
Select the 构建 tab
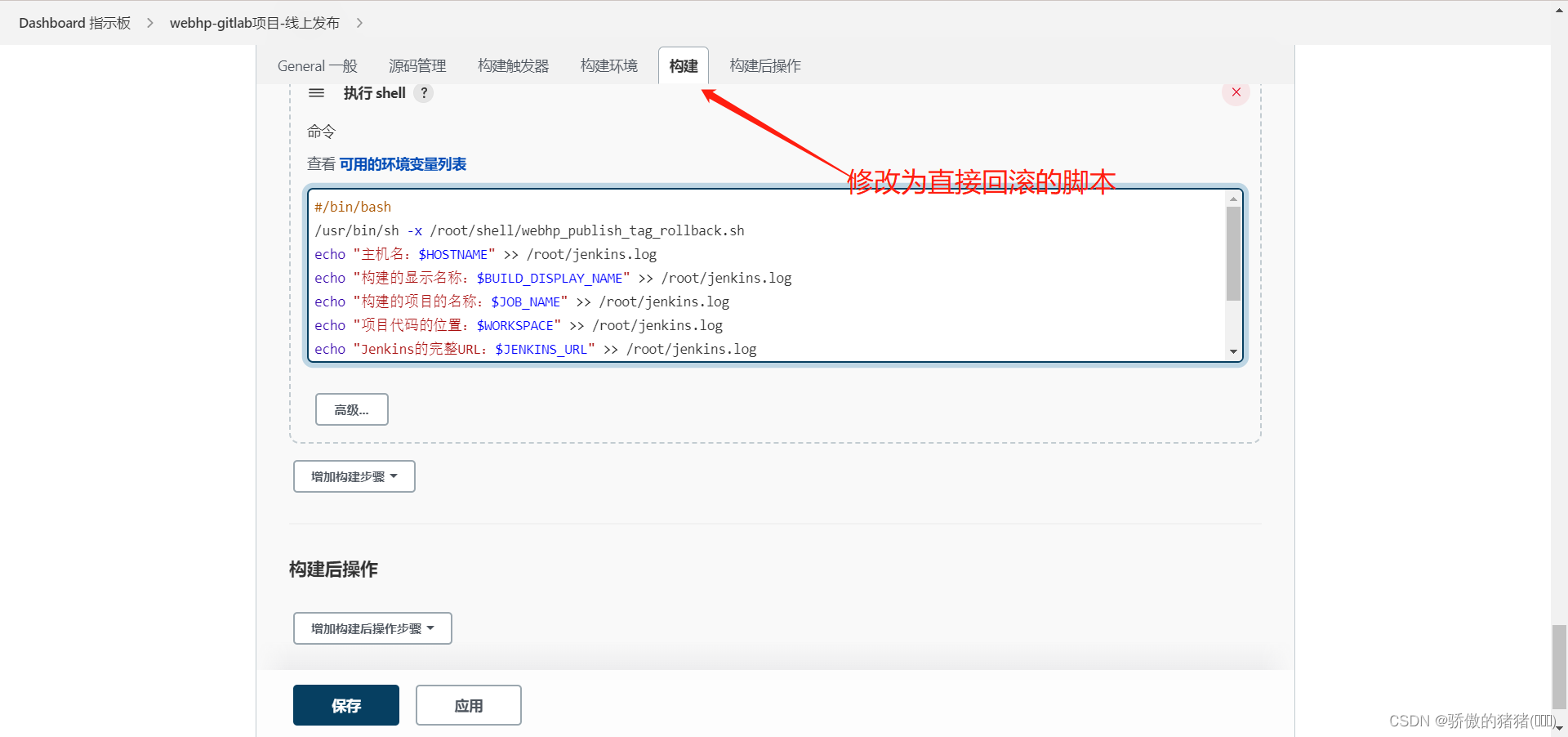click(683, 65)
